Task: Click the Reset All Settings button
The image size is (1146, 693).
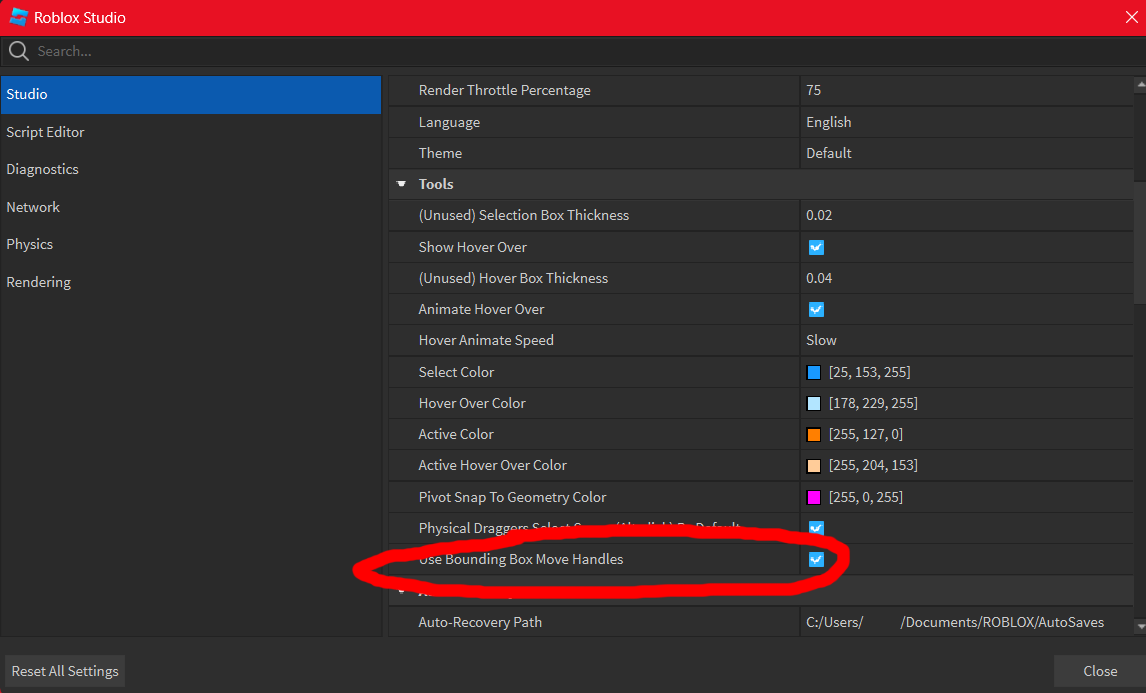Action: (65, 671)
